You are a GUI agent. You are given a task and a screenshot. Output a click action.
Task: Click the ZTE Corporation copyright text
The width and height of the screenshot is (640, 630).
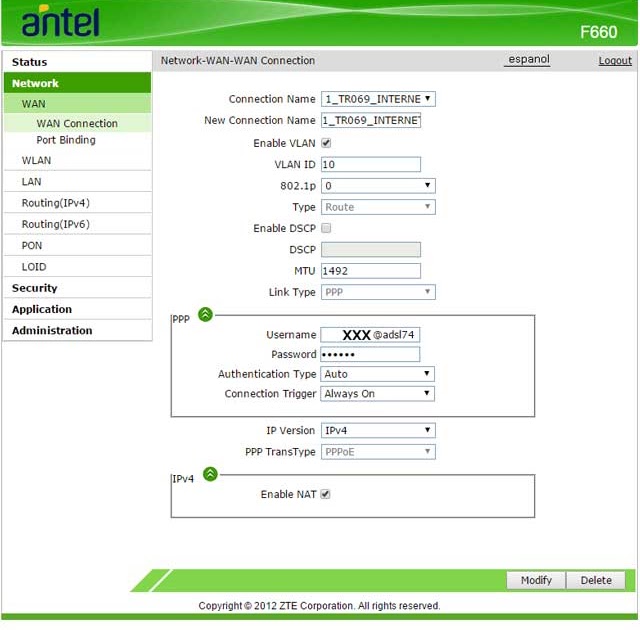coord(319,606)
